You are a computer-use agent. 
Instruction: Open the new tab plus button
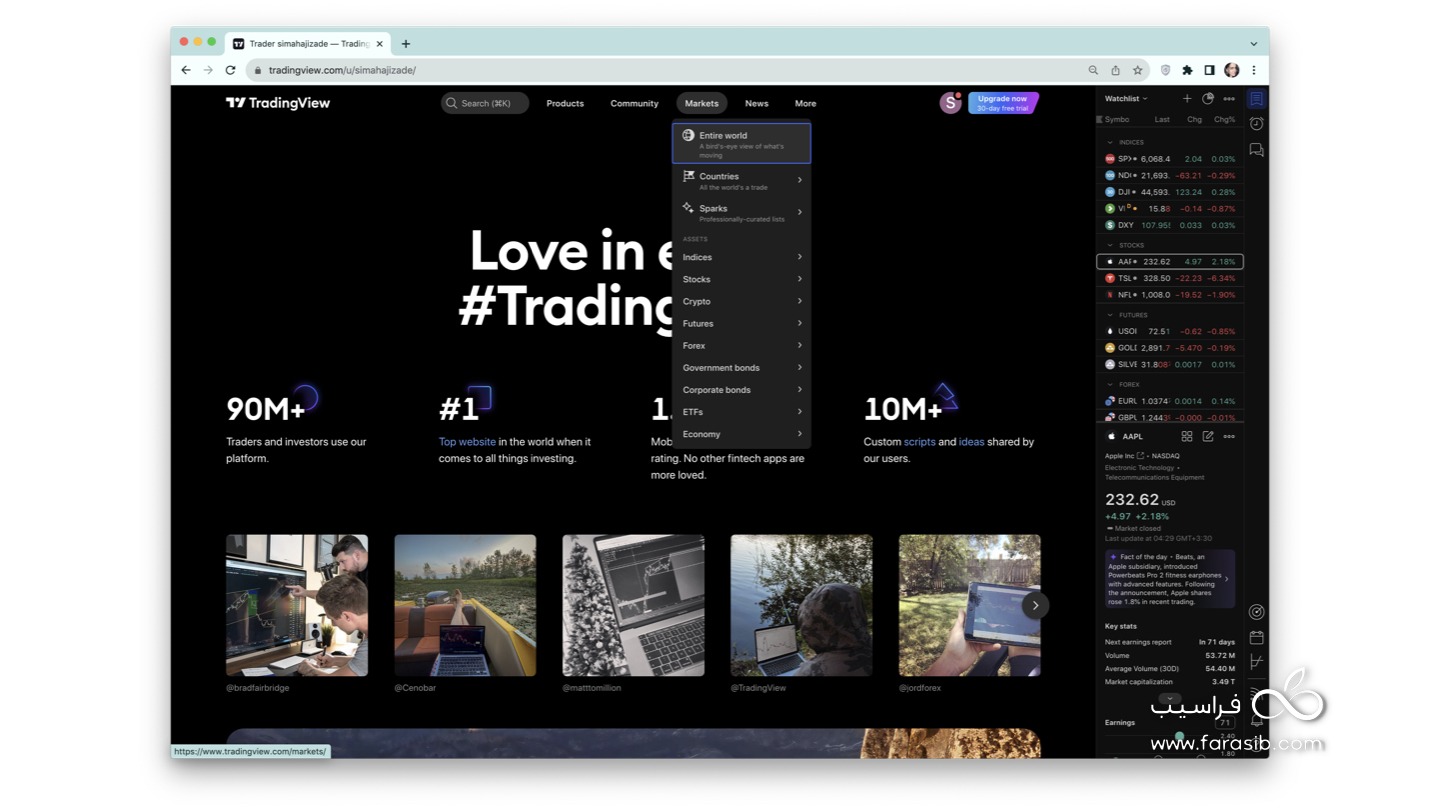(405, 44)
